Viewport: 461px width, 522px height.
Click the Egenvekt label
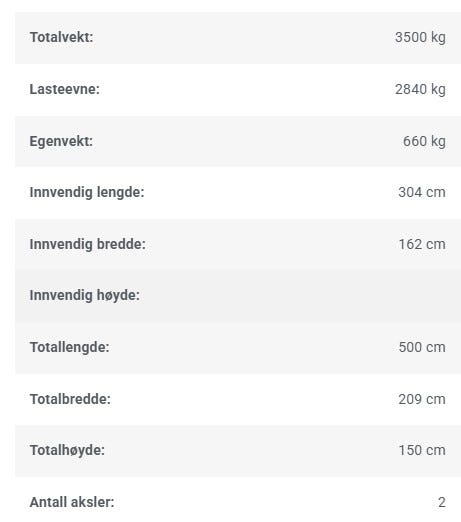click(61, 141)
